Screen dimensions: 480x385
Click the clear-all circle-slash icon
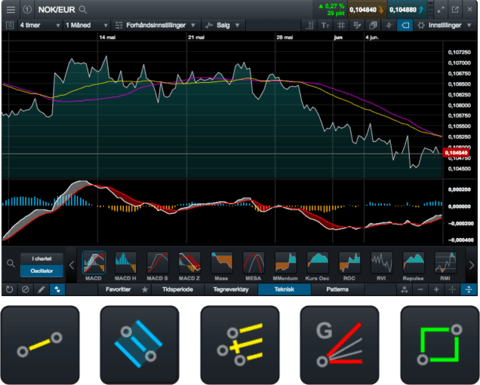[x=25, y=289]
